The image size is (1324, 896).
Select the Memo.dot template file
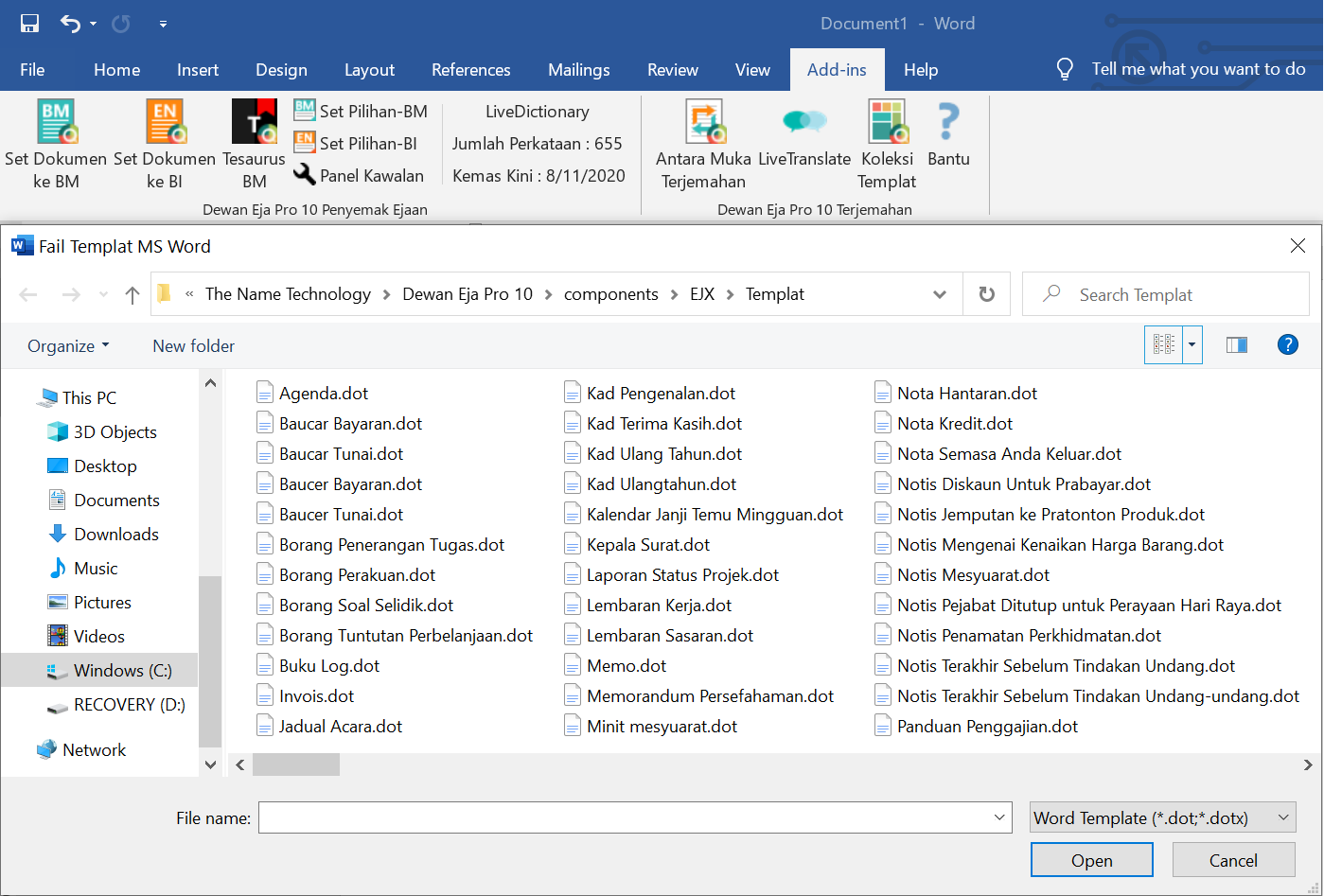tap(626, 666)
